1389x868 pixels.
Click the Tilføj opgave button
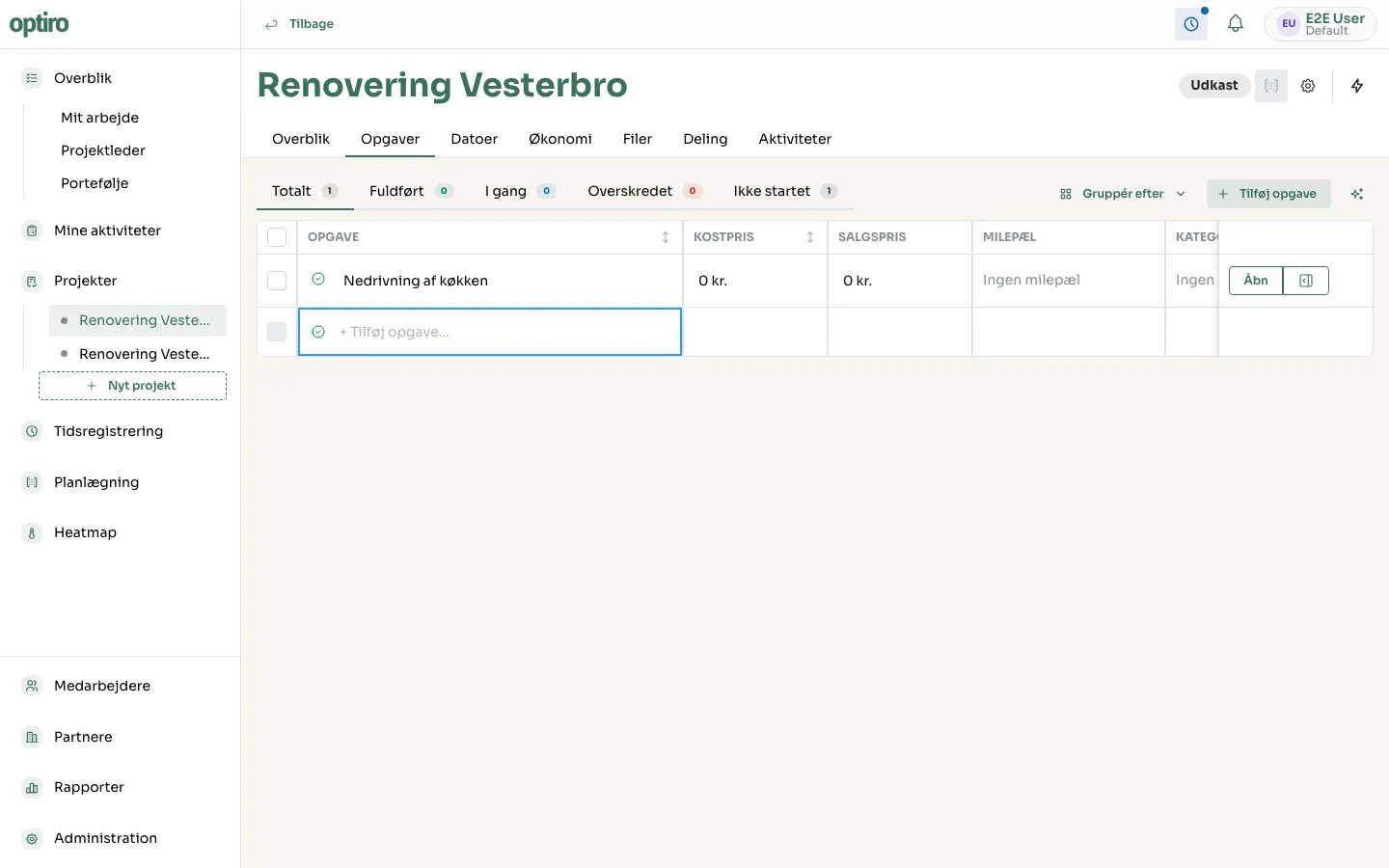click(1268, 194)
